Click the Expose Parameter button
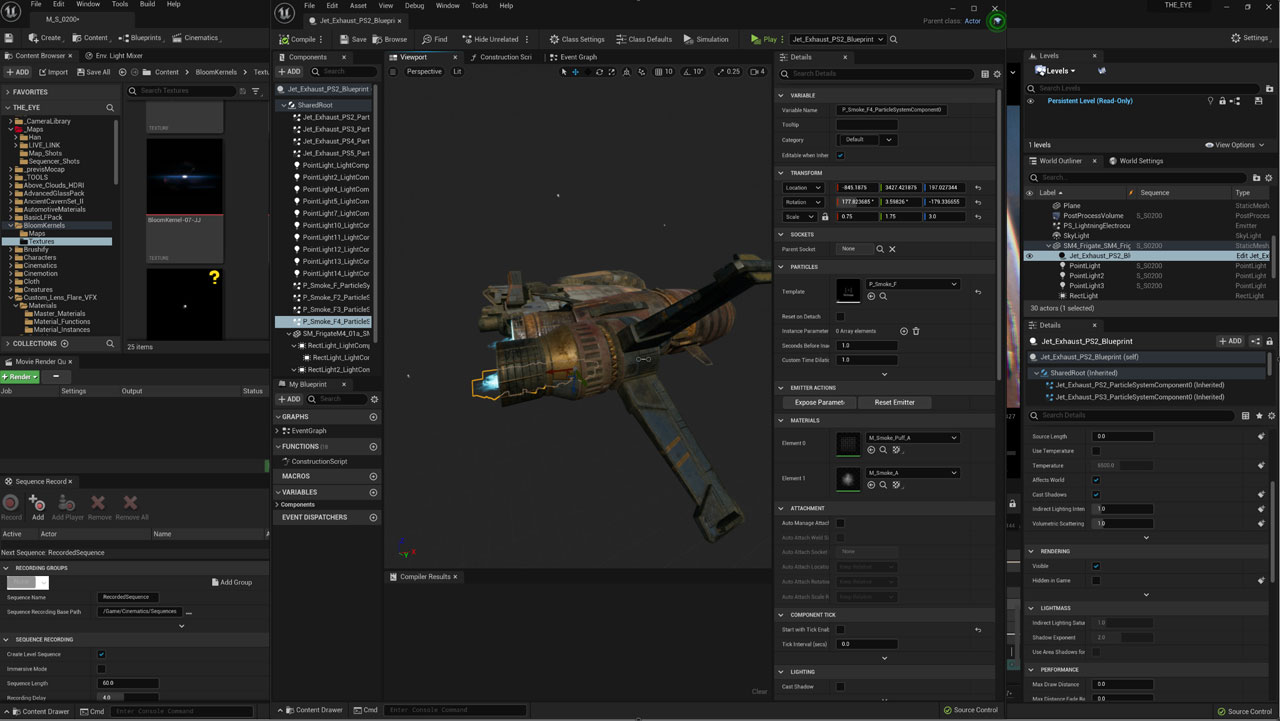 click(819, 402)
